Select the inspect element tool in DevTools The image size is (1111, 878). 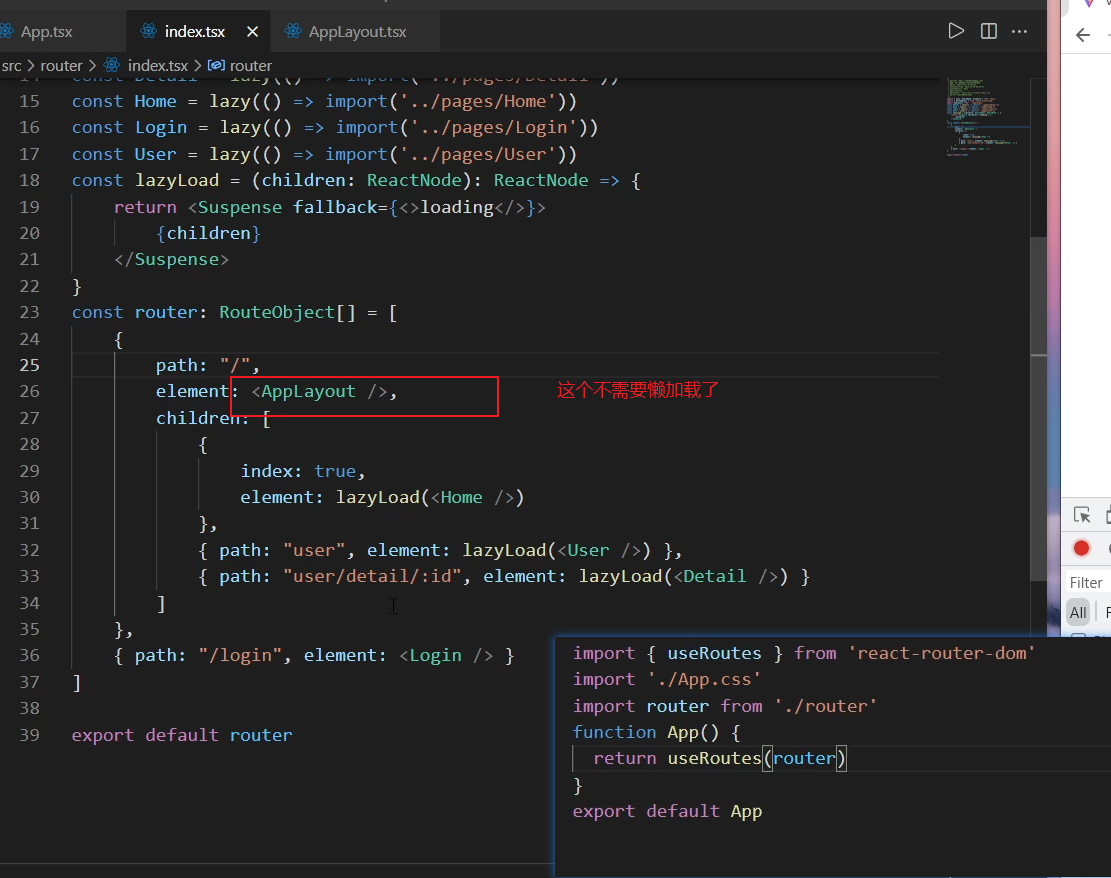coord(1081,514)
